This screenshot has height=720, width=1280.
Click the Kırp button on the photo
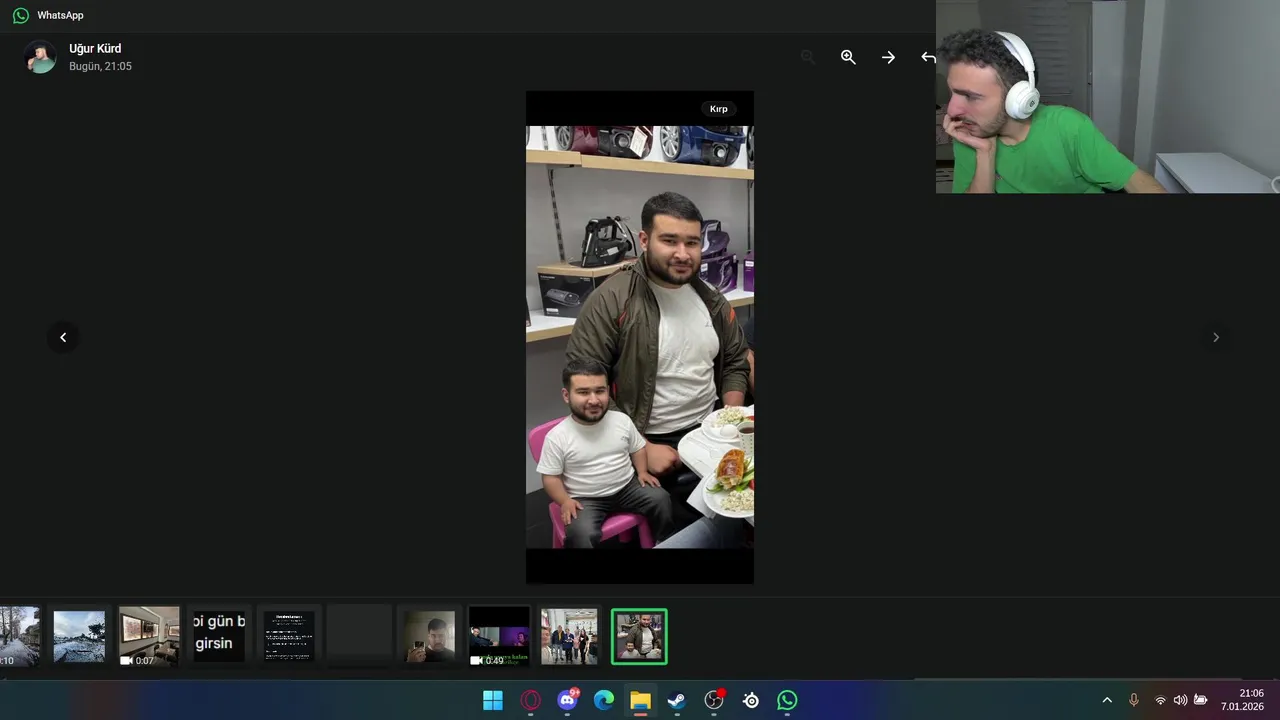[719, 108]
